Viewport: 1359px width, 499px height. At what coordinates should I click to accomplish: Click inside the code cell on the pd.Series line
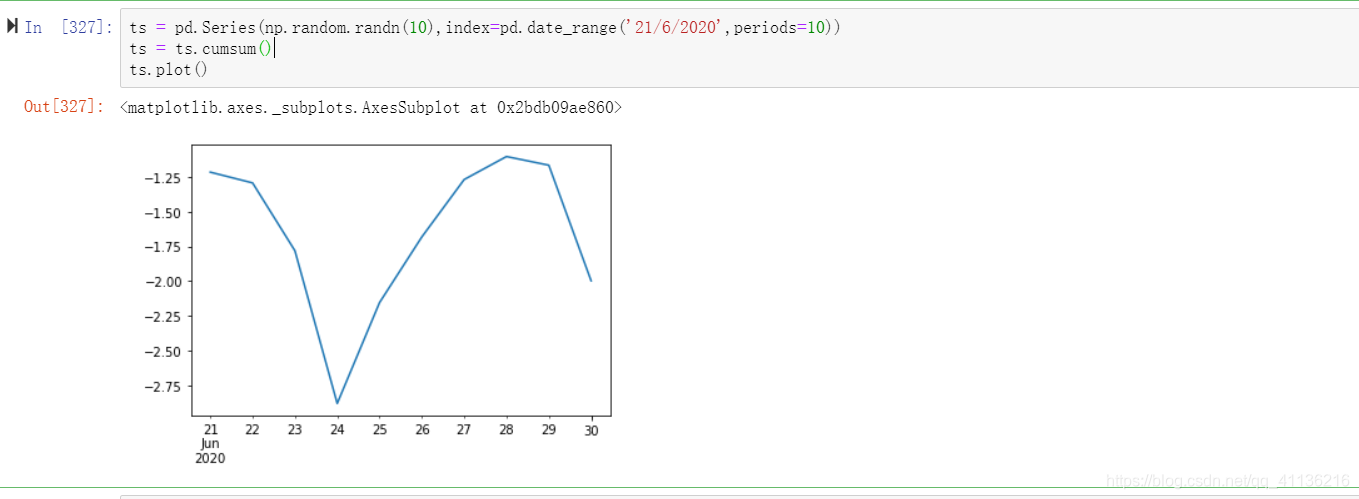485,28
